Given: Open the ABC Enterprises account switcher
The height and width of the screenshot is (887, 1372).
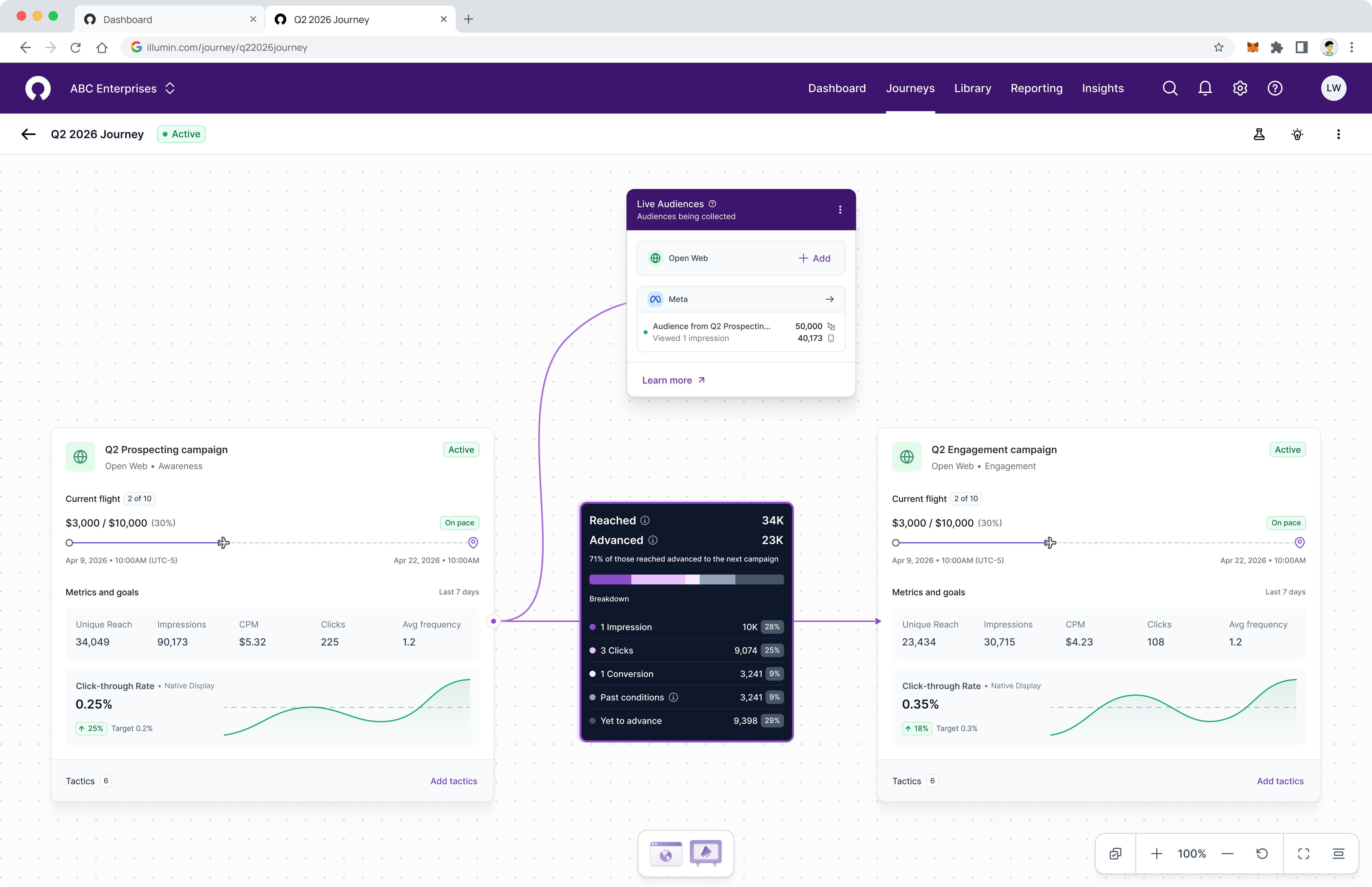Looking at the screenshot, I should (x=122, y=88).
